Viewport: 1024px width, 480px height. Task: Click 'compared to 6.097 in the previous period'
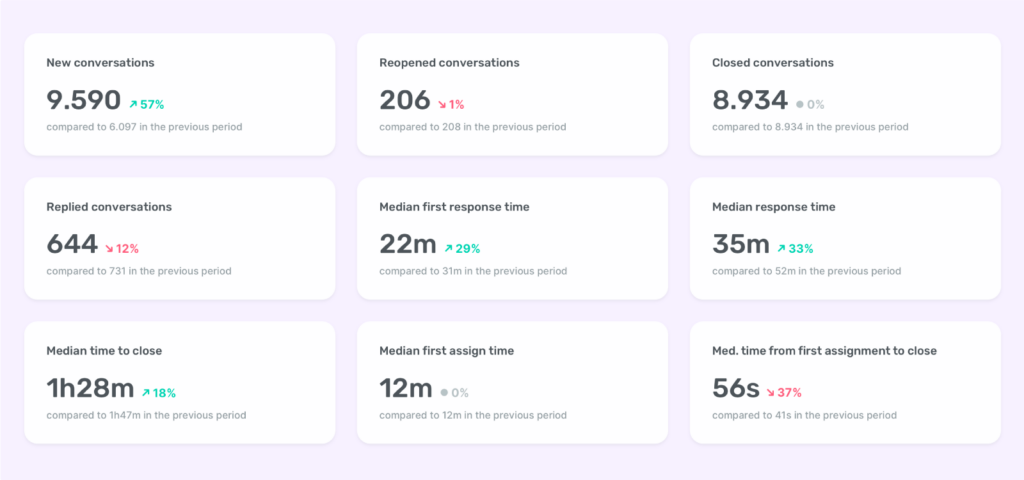click(x=144, y=127)
